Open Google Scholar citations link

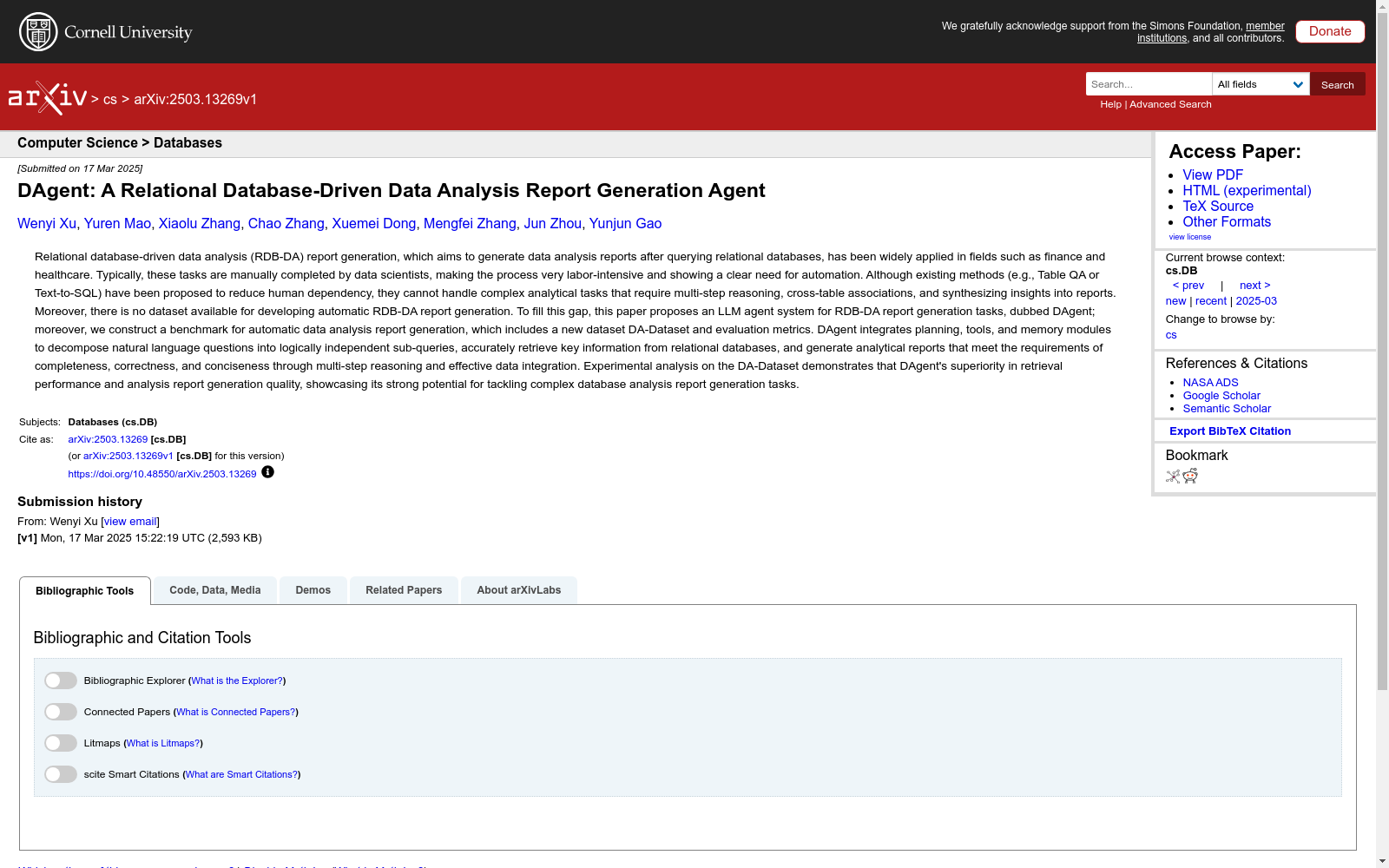(1221, 396)
